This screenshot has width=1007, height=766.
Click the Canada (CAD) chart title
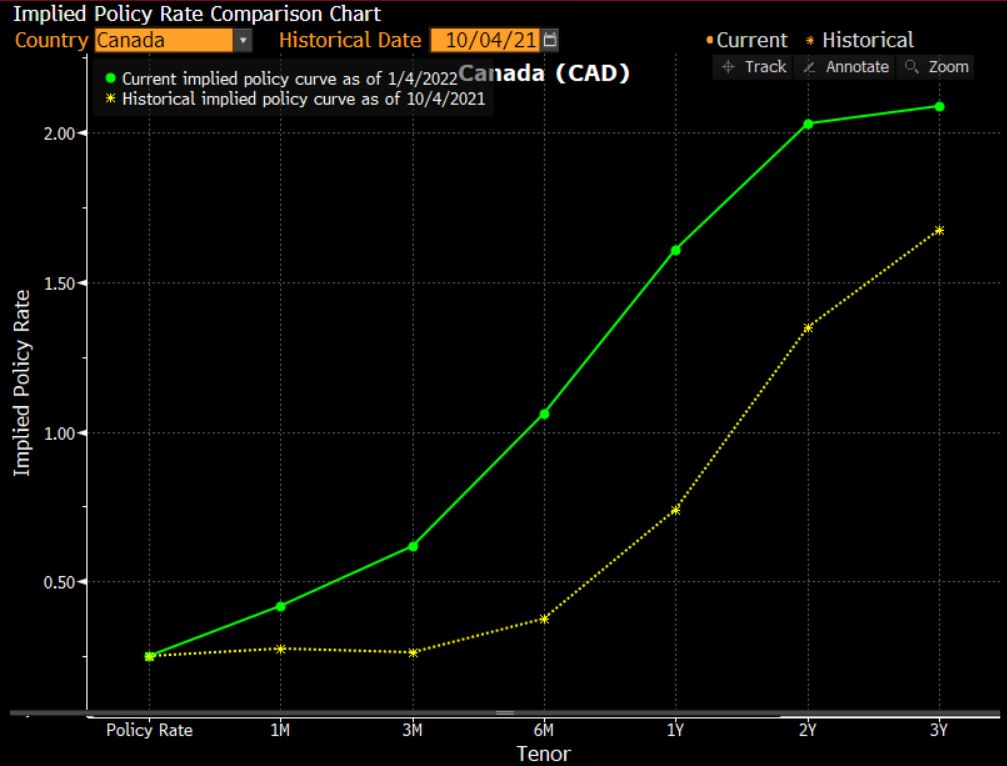coord(545,73)
